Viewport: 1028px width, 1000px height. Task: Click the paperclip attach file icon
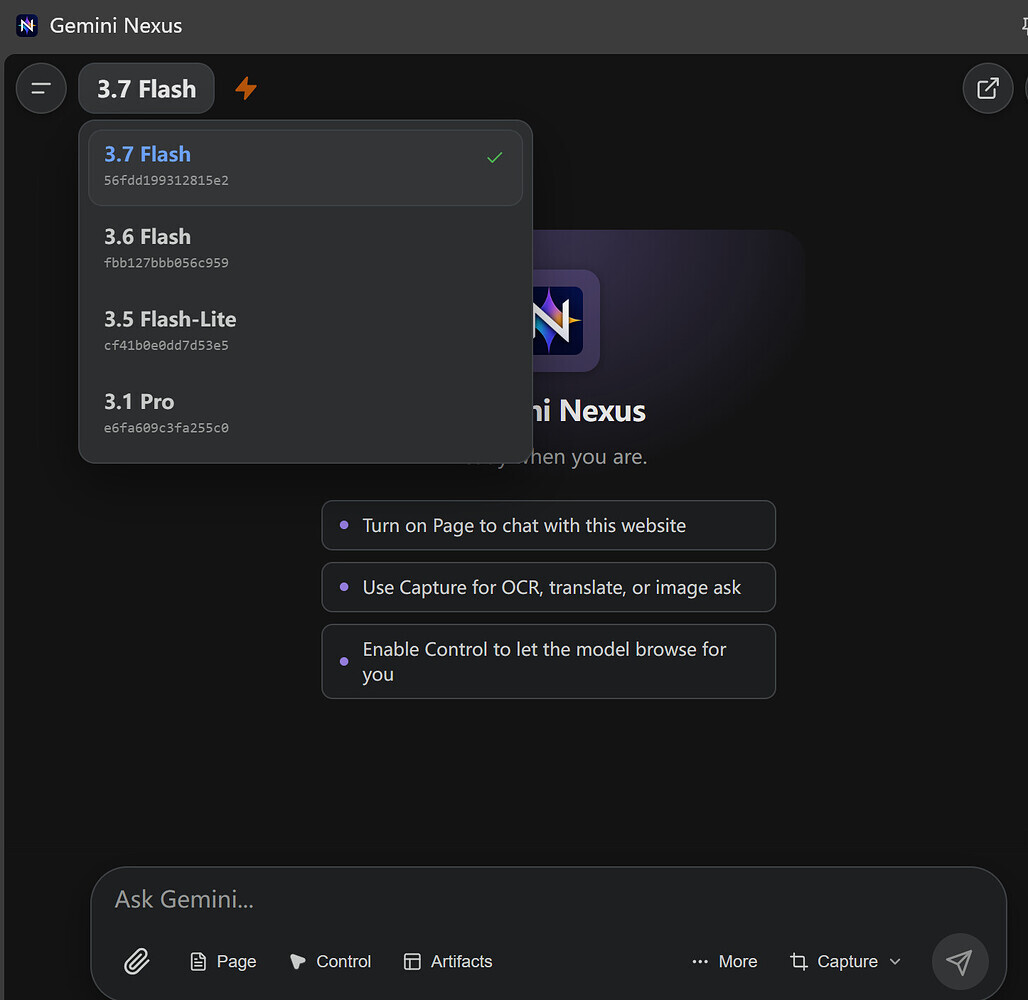pyautogui.click(x=137, y=961)
